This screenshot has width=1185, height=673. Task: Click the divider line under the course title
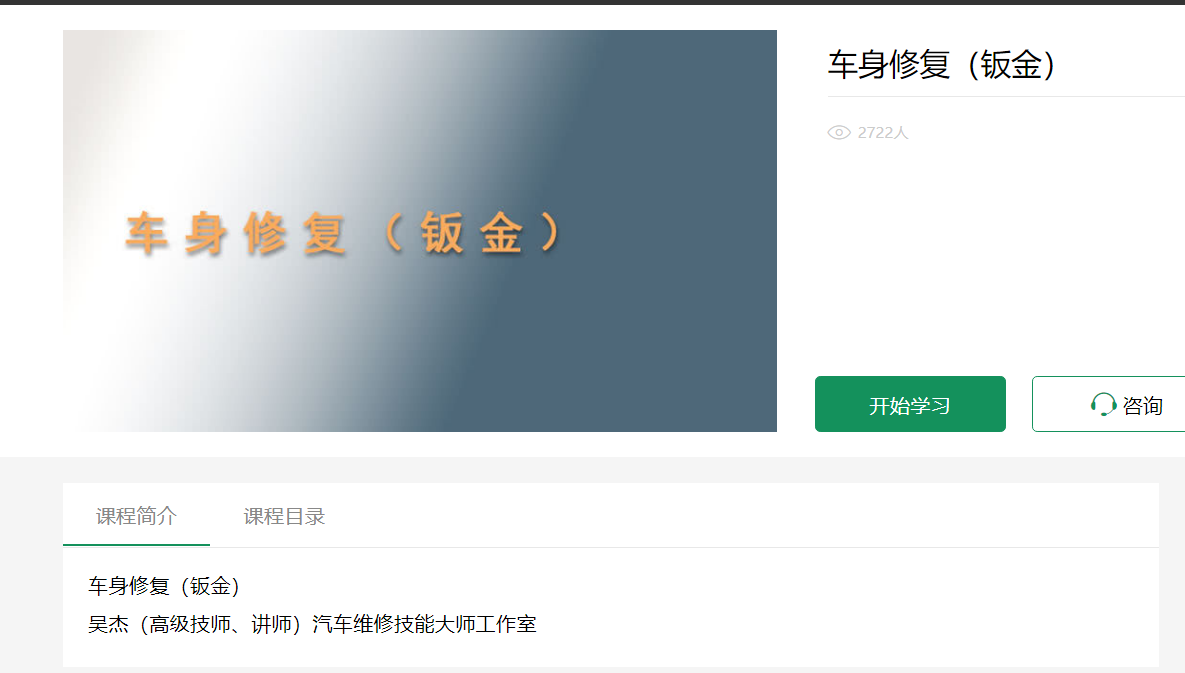pos(1006,97)
